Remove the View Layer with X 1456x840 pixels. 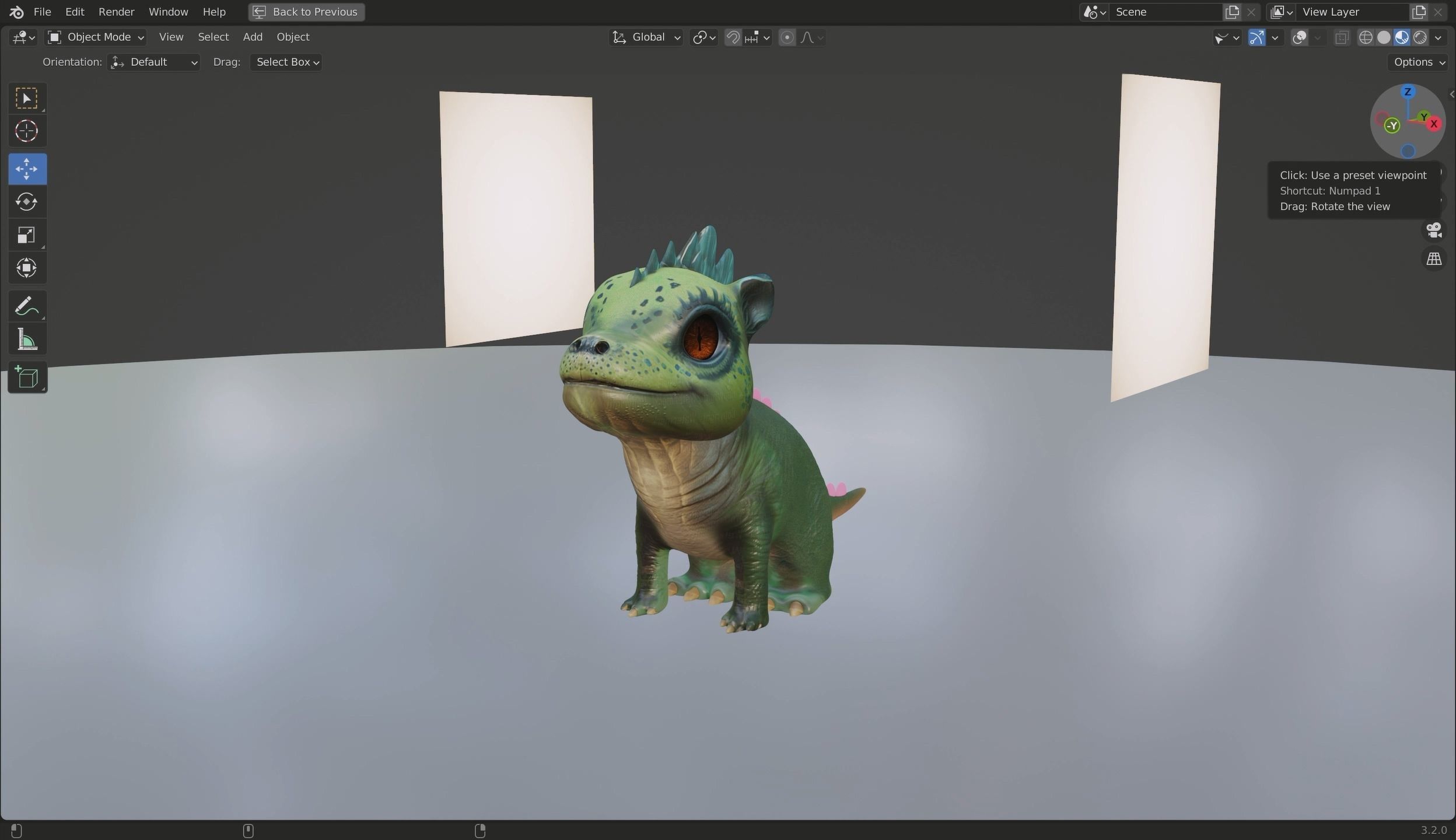[1438, 12]
